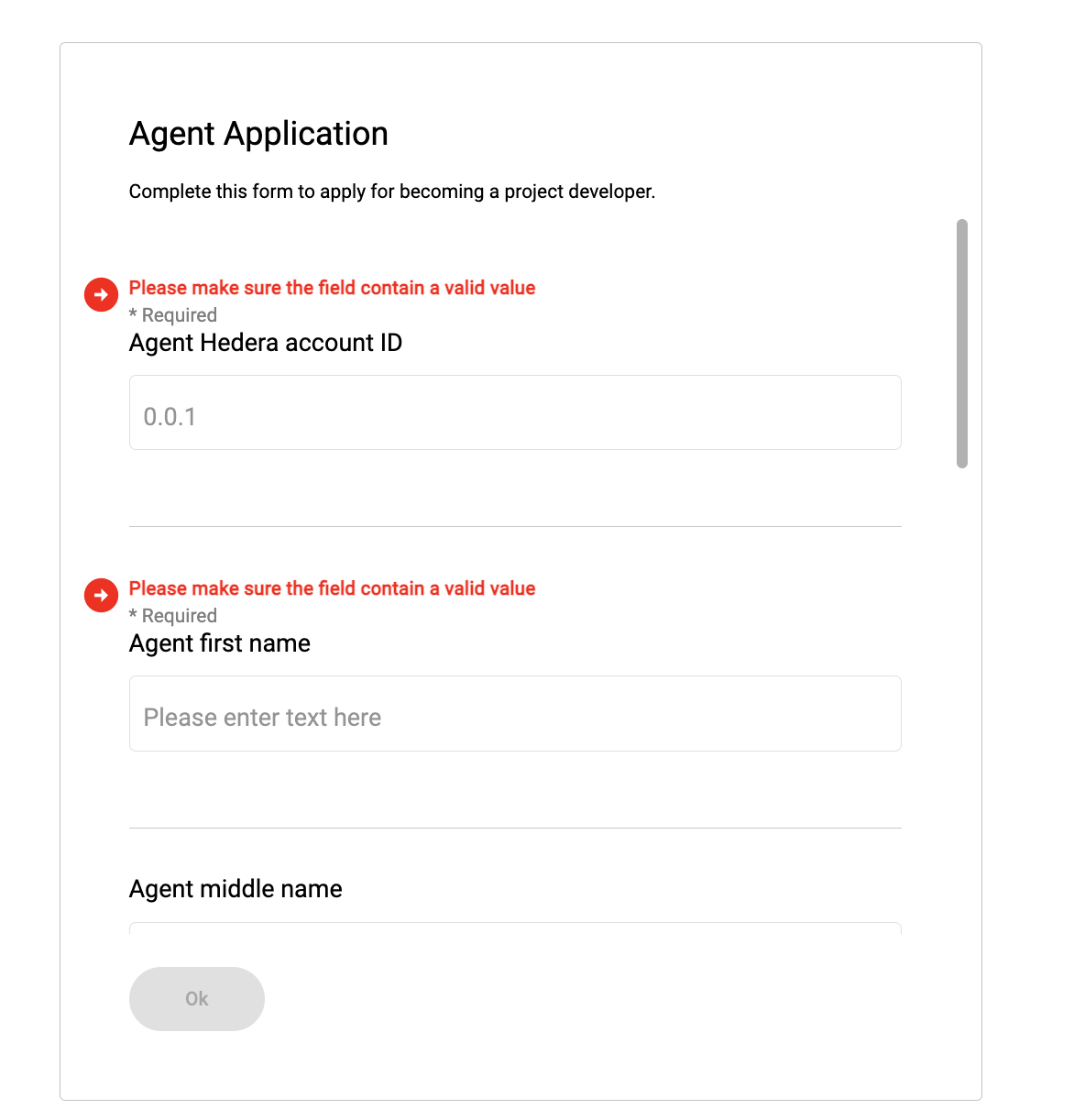Grab the form's vertical scrollbar thumb
1074x1120 pixels.
click(x=961, y=344)
